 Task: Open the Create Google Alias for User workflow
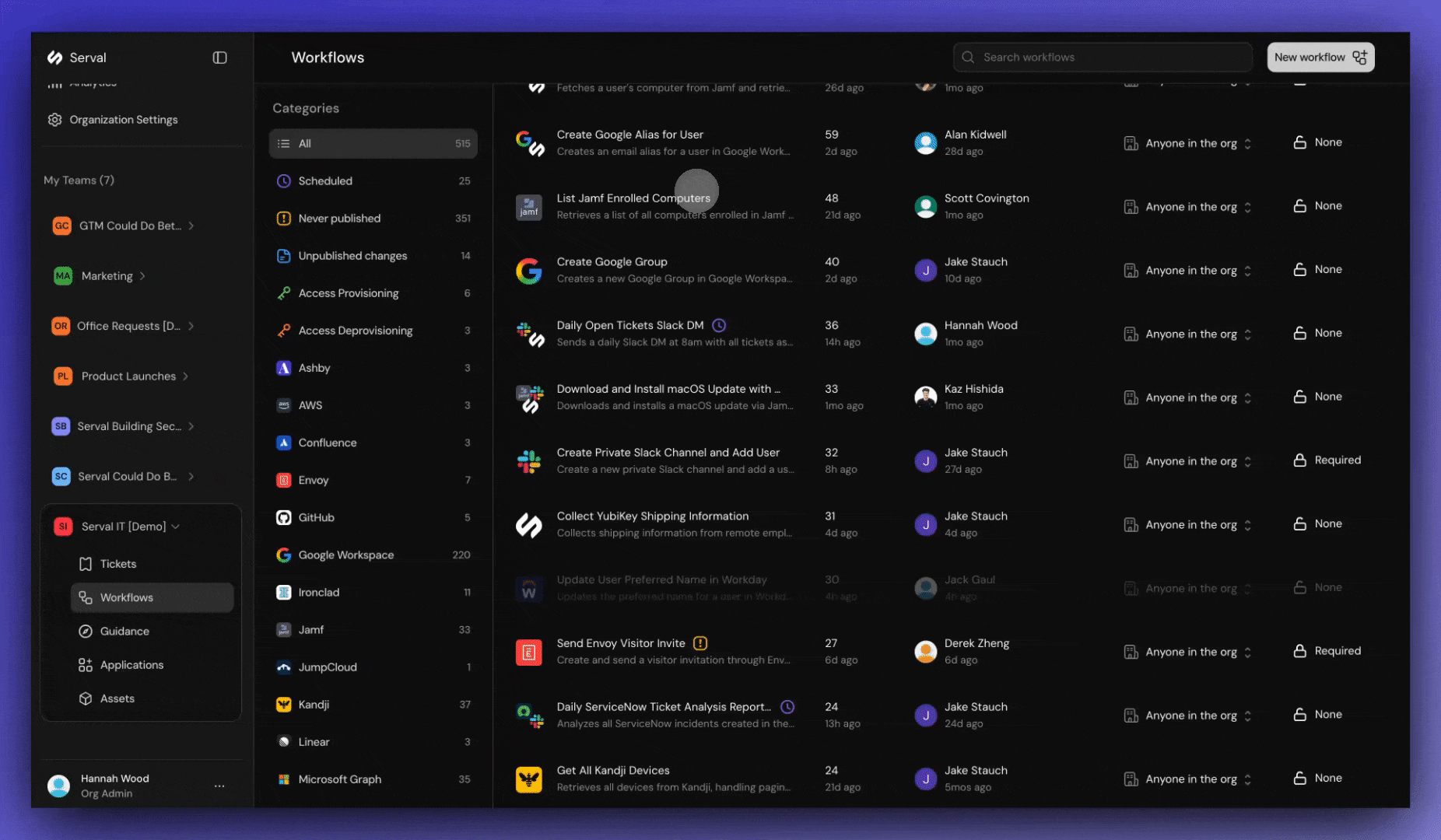pos(630,134)
